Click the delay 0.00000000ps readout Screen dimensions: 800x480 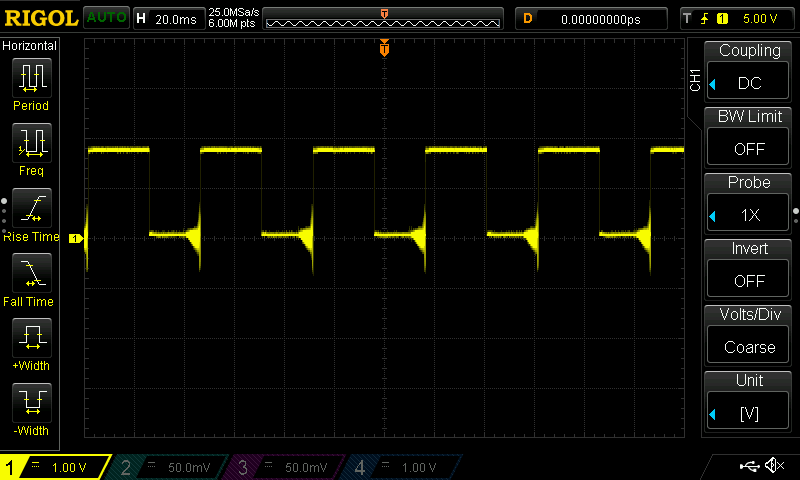[x=601, y=19]
